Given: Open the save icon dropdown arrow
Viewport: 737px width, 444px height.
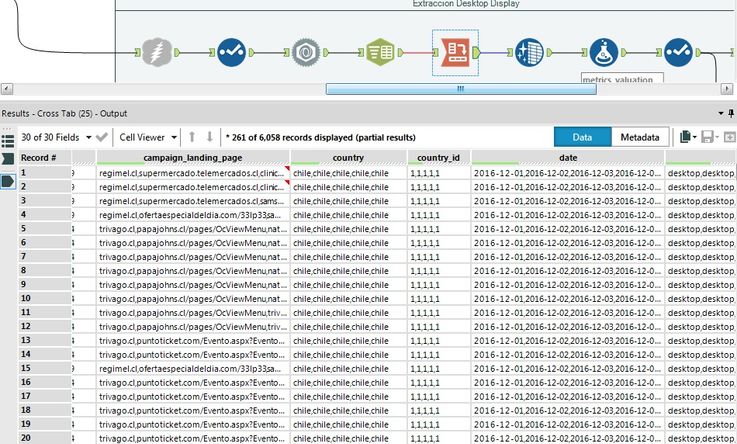Looking at the screenshot, I should pyautogui.click(x=716, y=138).
